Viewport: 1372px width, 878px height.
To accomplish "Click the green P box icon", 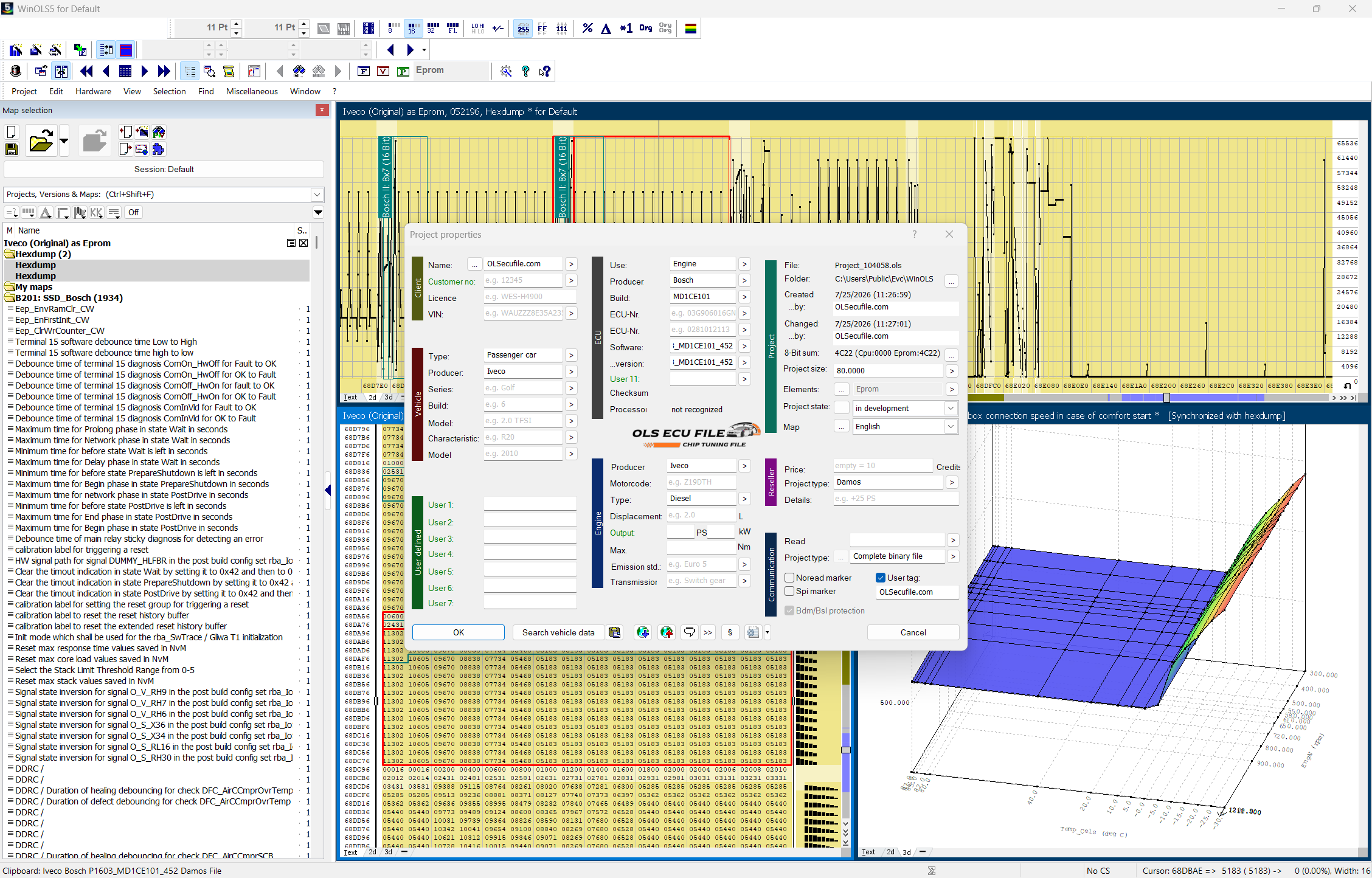I will pyautogui.click(x=403, y=71).
